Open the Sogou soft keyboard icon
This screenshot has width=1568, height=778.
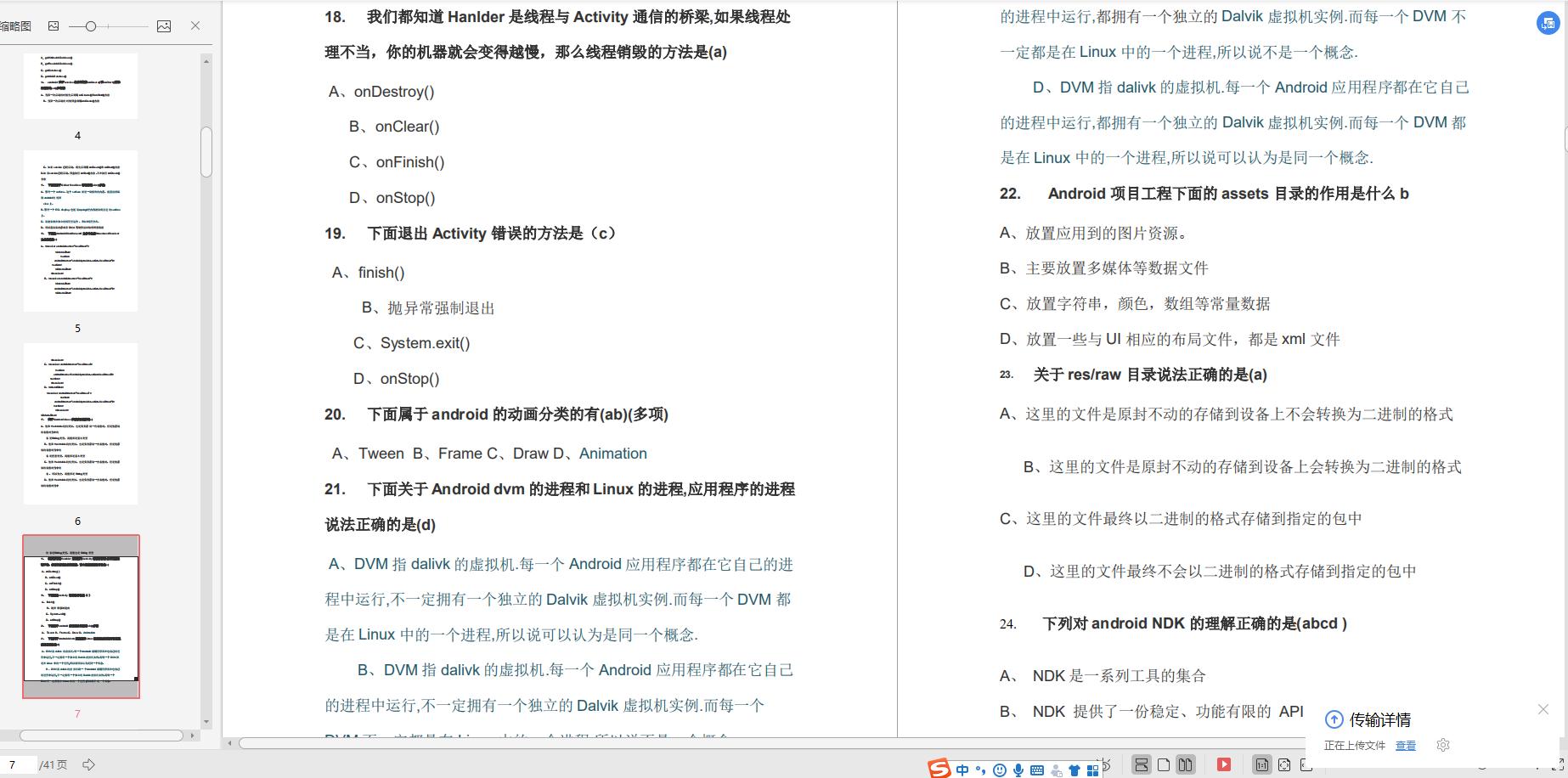1038,770
